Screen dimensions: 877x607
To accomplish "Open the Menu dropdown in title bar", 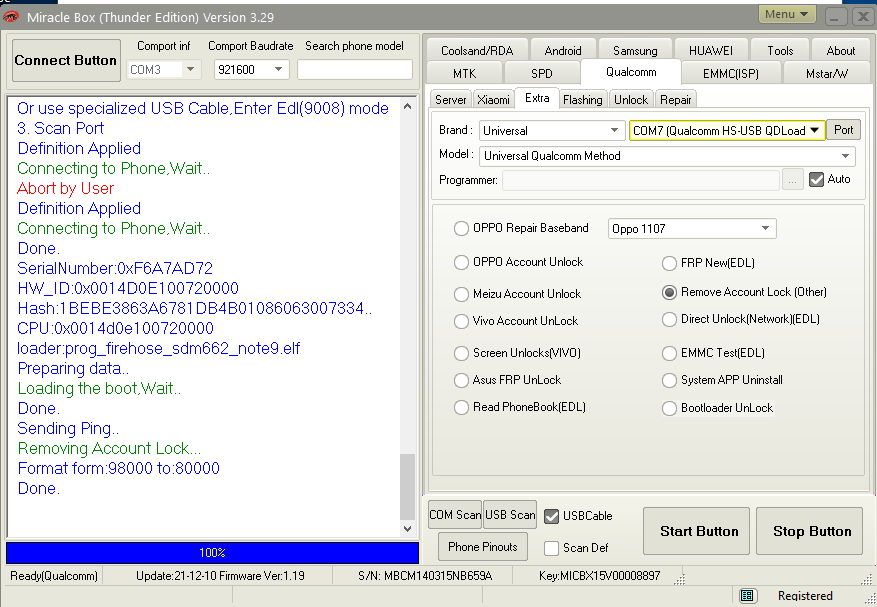I will 786,15.
